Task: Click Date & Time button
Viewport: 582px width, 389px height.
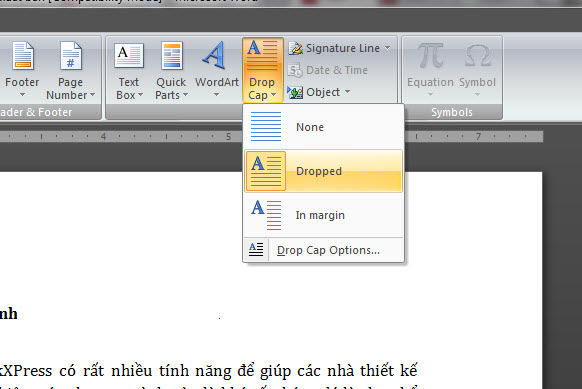Action: pos(328,70)
